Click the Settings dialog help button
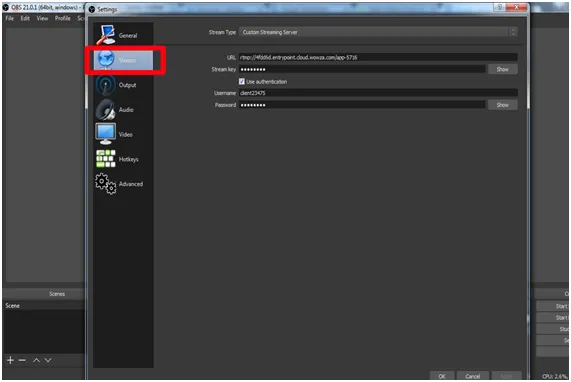Screen dimensions: 571x382 [x=500, y=7]
